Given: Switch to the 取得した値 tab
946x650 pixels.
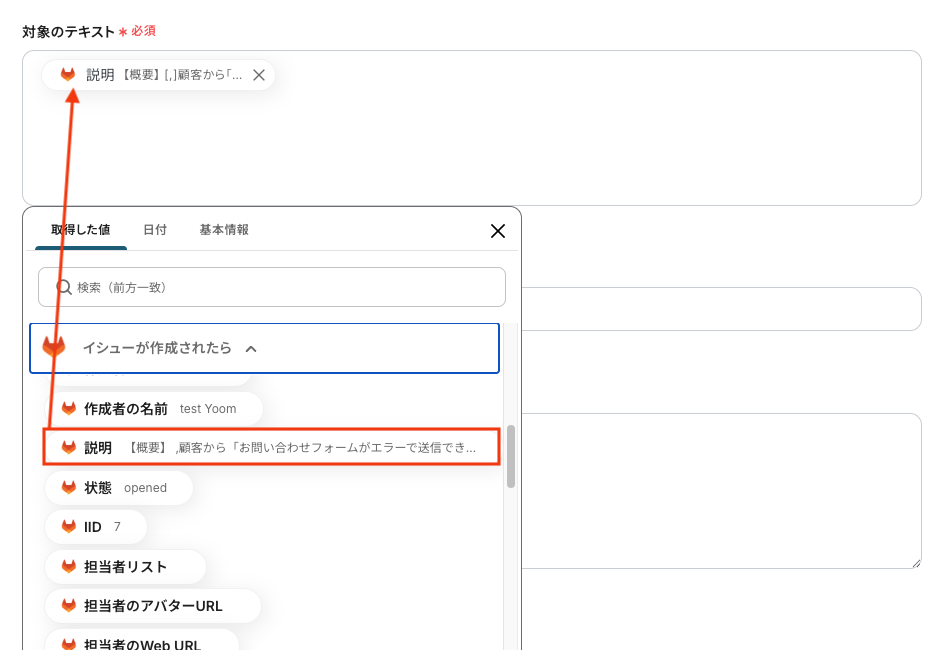Looking at the screenshot, I should point(81,230).
